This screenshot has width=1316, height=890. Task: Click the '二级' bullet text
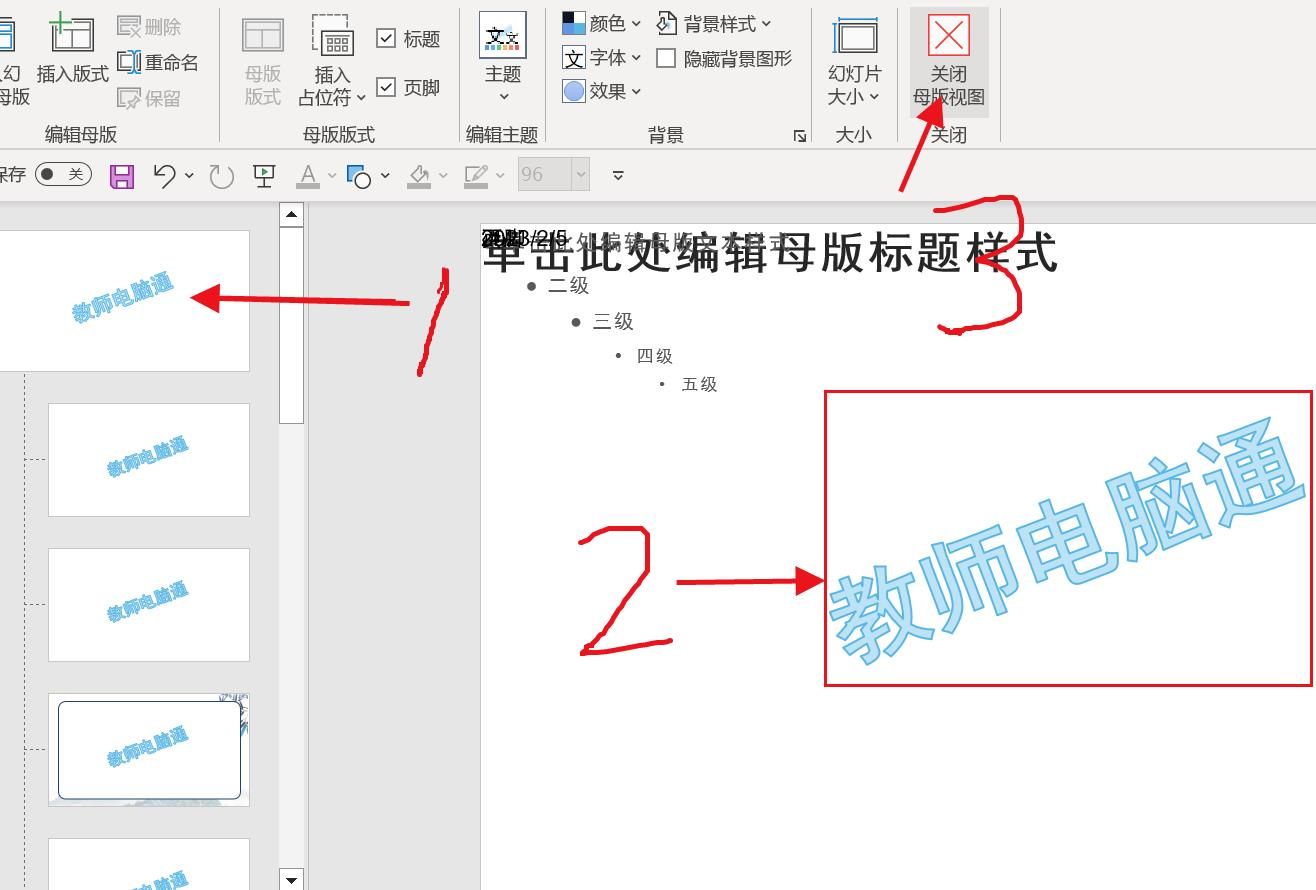(x=569, y=285)
